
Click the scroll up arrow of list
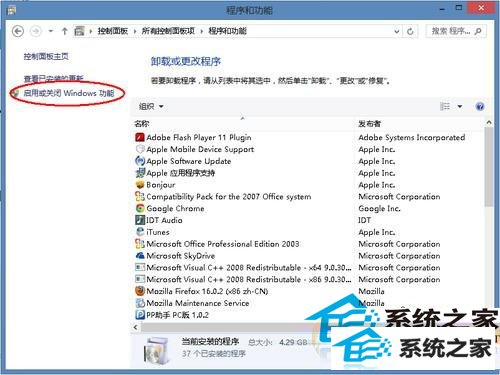pos(489,122)
